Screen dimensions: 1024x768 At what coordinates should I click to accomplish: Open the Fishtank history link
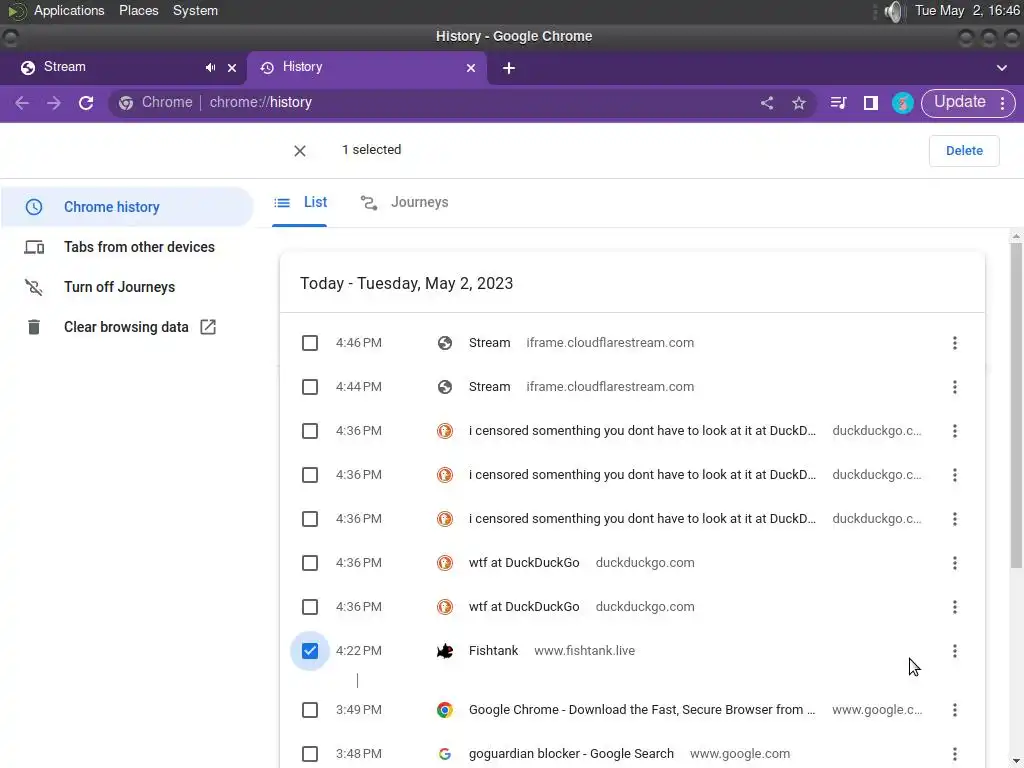pos(493,651)
